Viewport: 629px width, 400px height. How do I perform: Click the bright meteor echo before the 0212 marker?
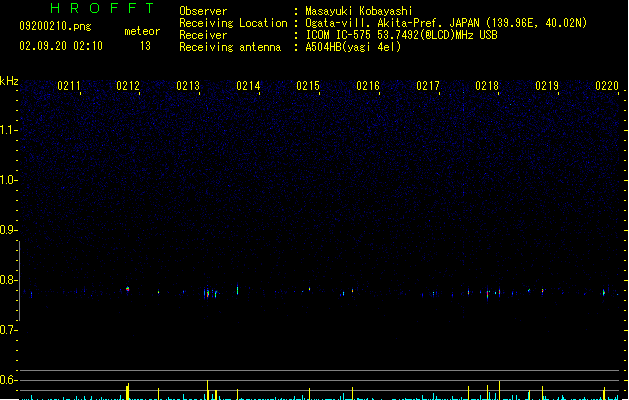click(x=128, y=289)
